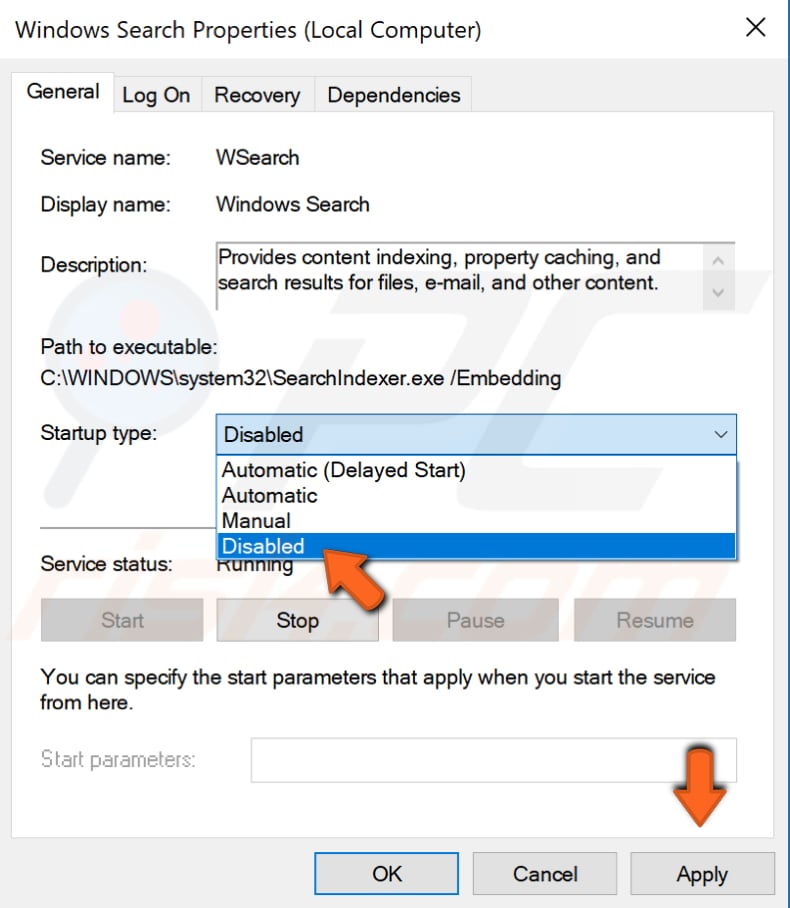
Task: Apply the startup type change
Action: click(701, 873)
